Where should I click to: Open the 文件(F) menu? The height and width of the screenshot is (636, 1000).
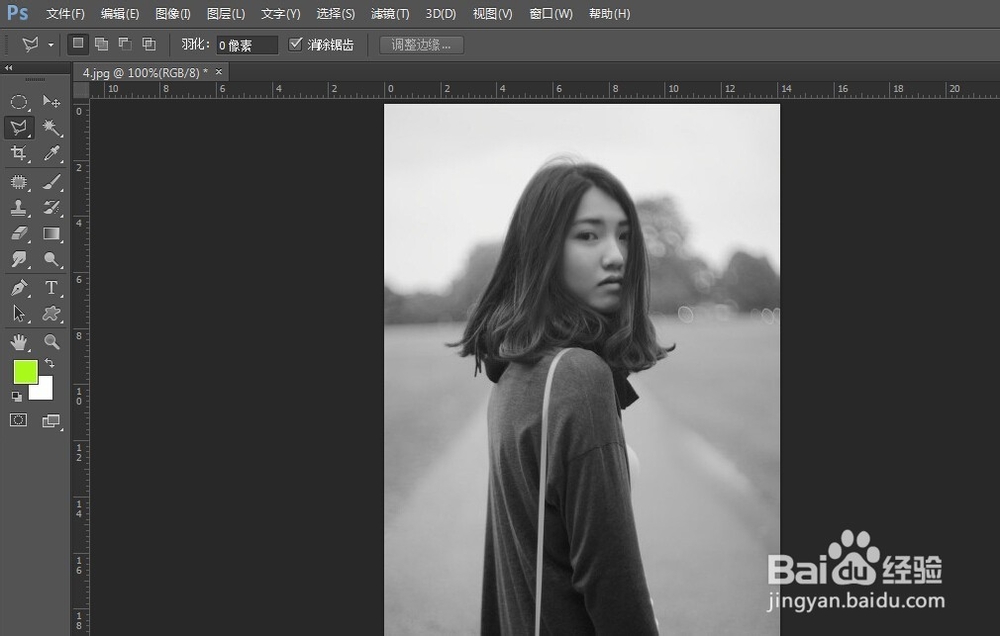[x=65, y=13]
